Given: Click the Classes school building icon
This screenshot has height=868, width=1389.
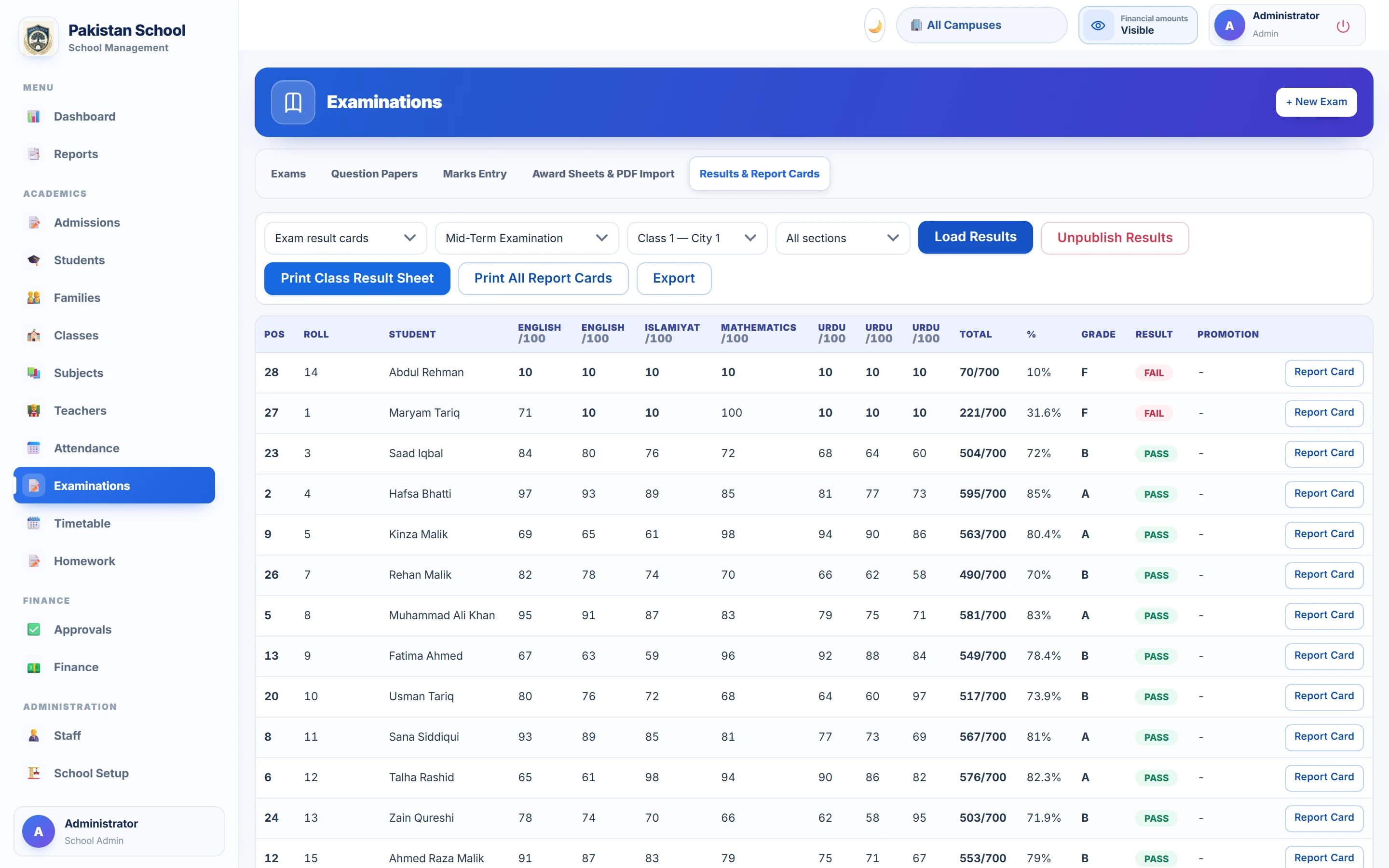Looking at the screenshot, I should pos(34,335).
